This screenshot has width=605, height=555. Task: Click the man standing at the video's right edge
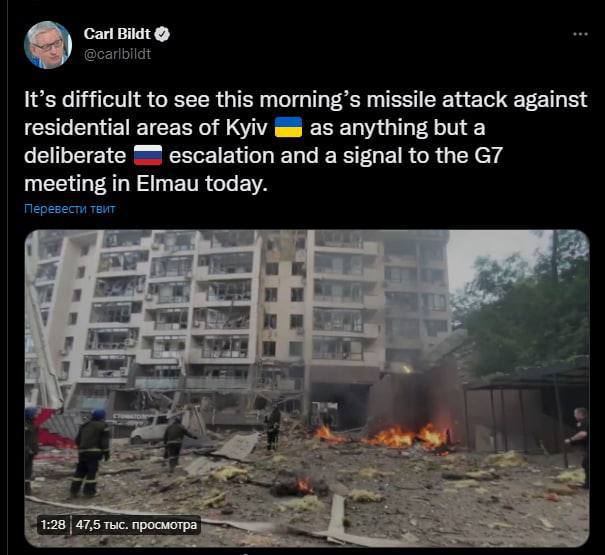pos(578,446)
